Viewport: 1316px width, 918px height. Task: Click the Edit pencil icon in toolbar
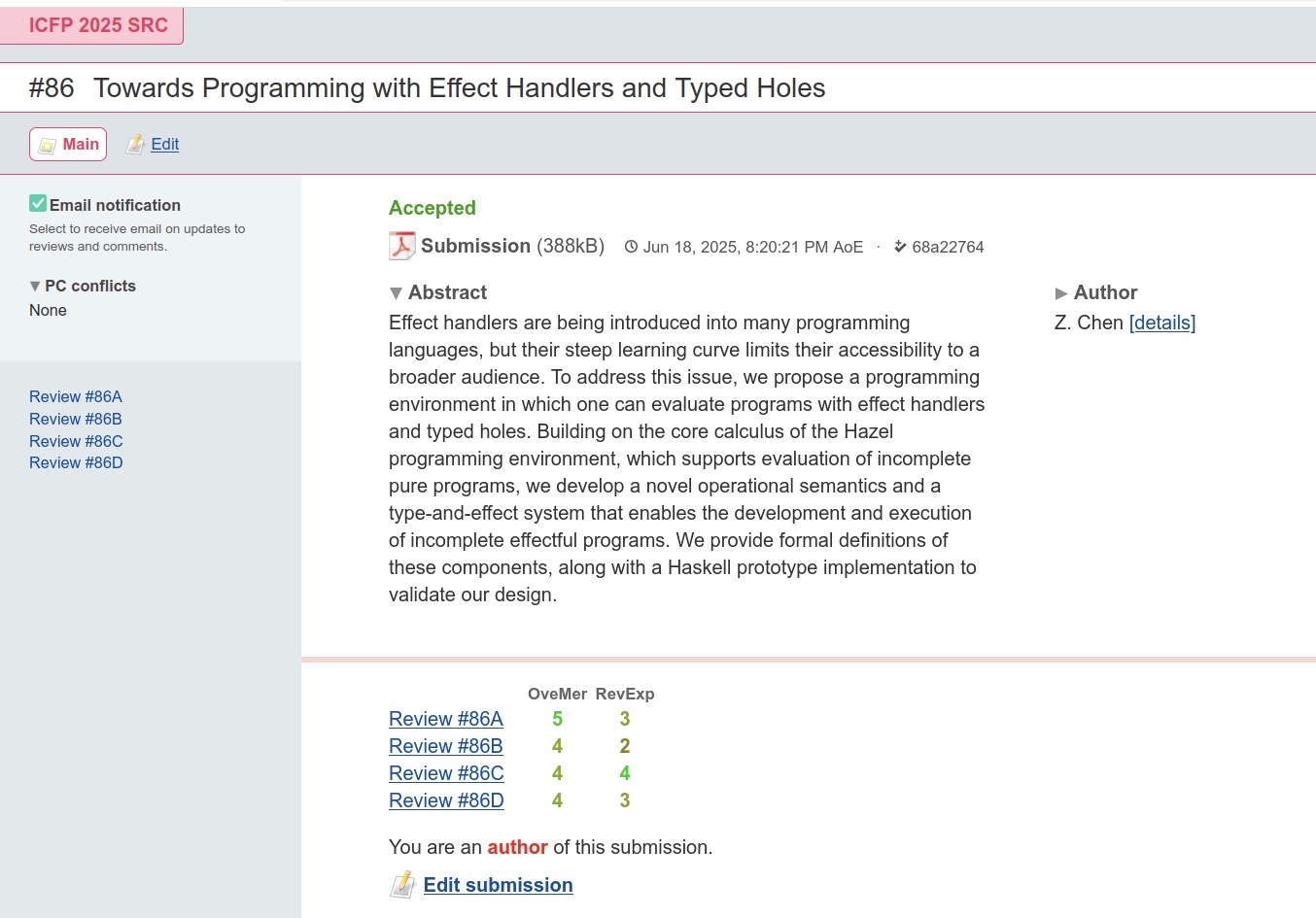point(135,145)
